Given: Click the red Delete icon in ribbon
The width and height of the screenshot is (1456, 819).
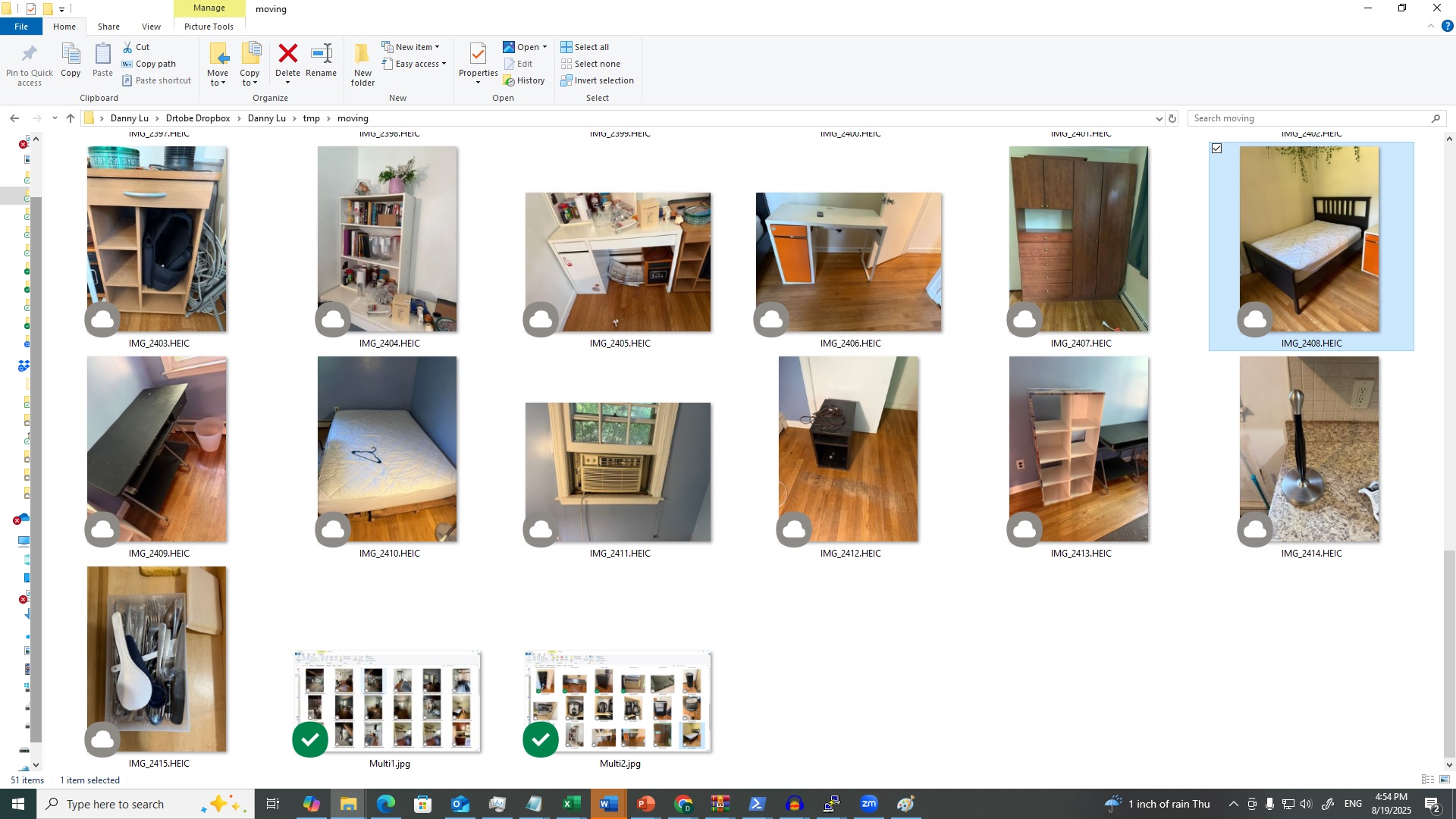Looking at the screenshot, I should click(x=287, y=55).
